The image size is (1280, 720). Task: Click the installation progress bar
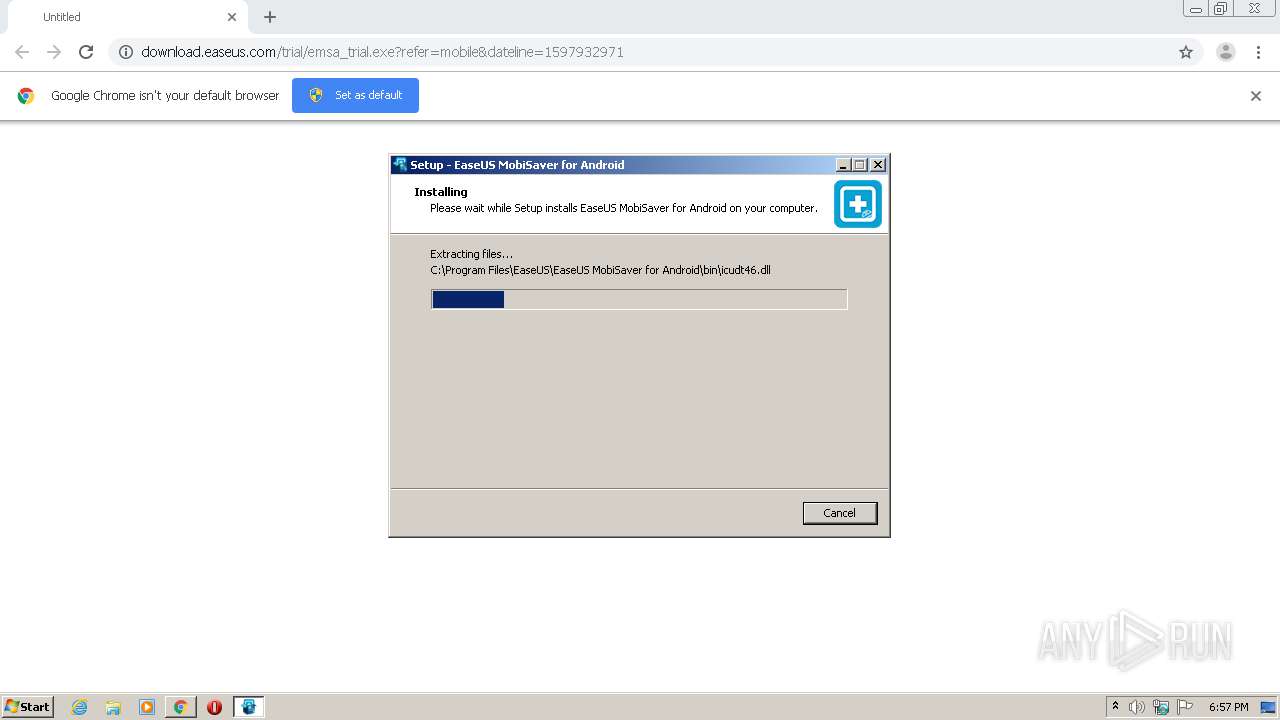(639, 299)
